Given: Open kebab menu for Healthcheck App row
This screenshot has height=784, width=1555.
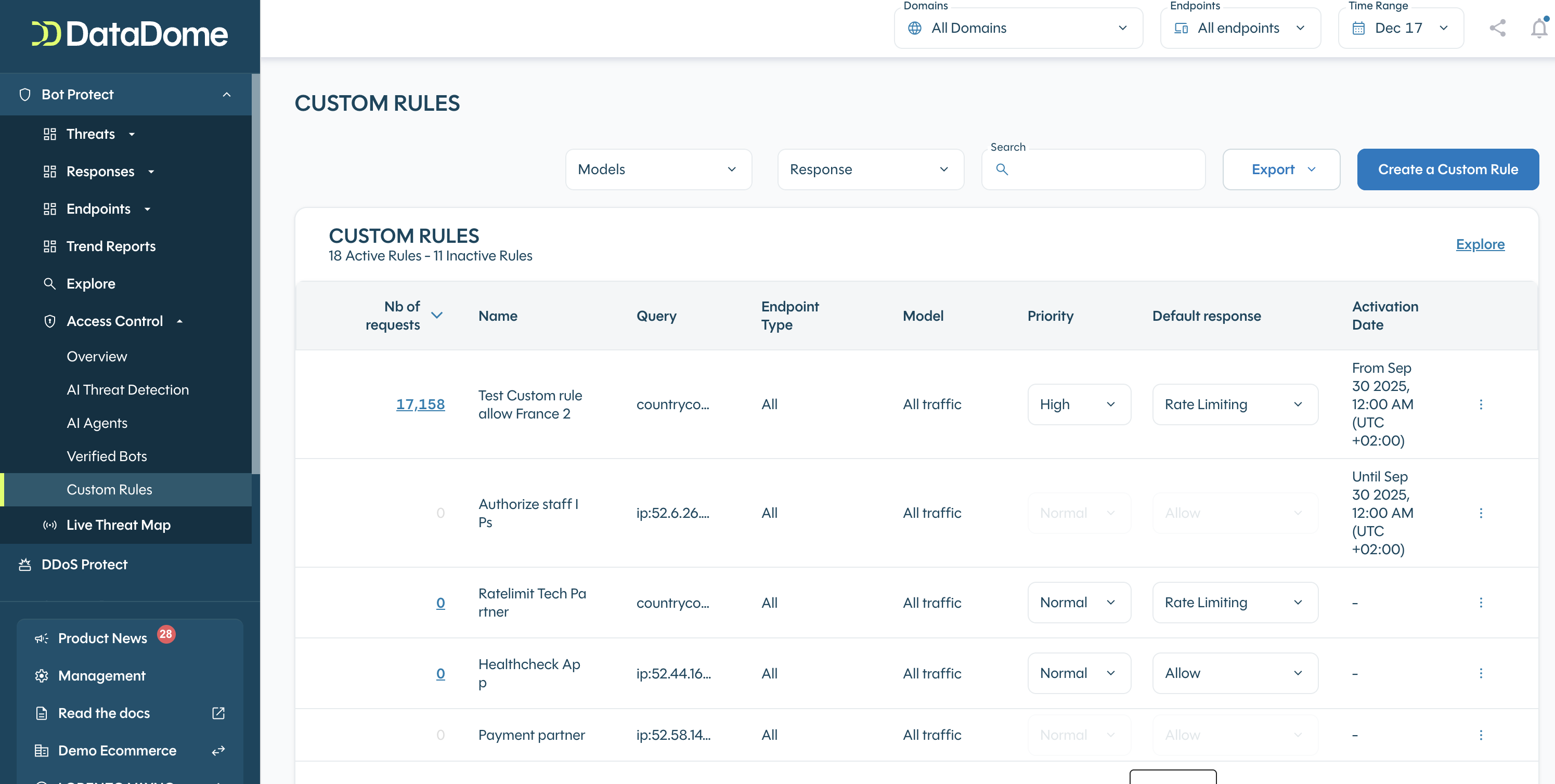Looking at the screenshot, I should (1480, 673).
